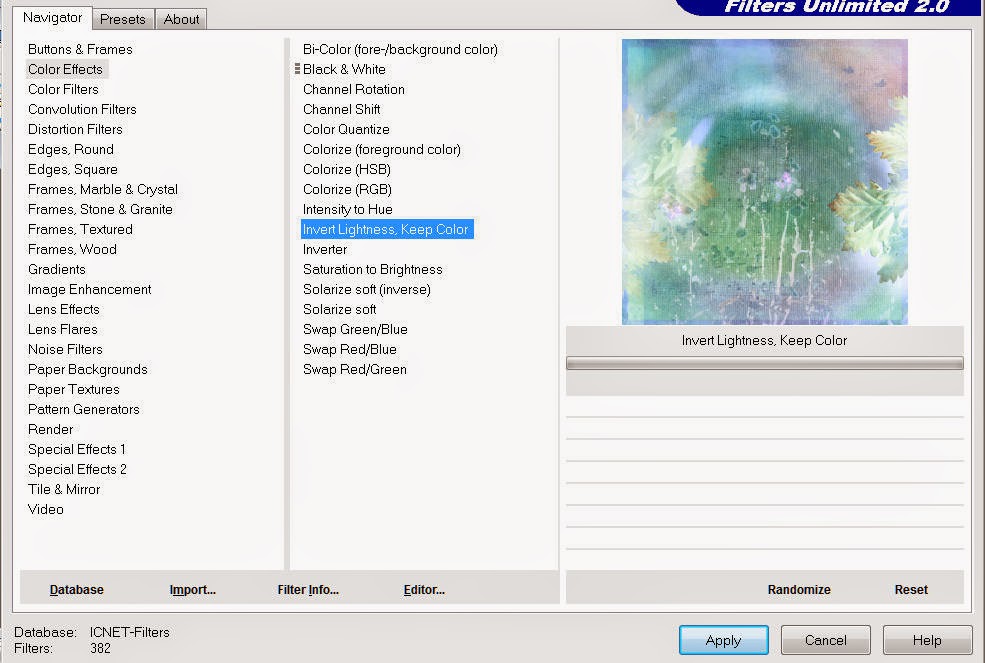Image resolution: width=985 pixels, height=663 pixels.
Task: Switch to the Presets tab
Action: point(122,19)
